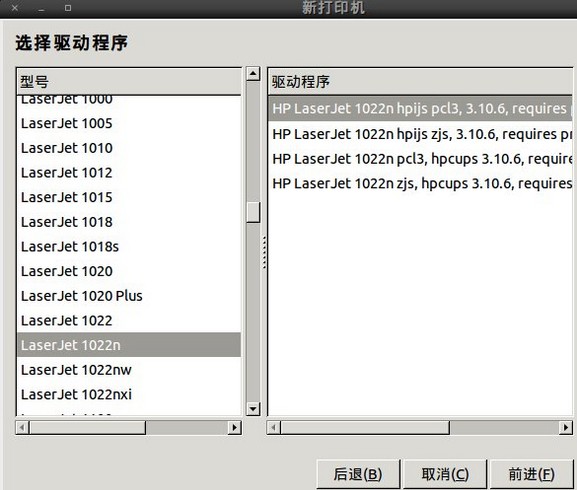This screenshot has width=577, height=490.
Task: Choose LaserJet 1018 model row
Action: tap(129, 222)
